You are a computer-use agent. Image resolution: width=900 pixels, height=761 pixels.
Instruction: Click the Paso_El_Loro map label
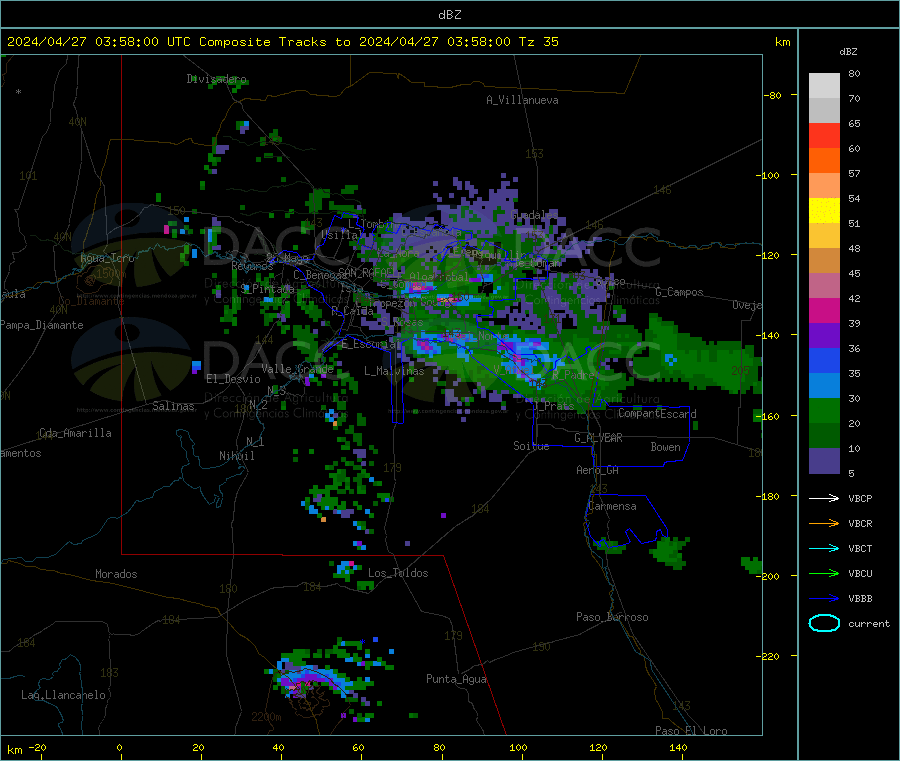click(691, 731)
